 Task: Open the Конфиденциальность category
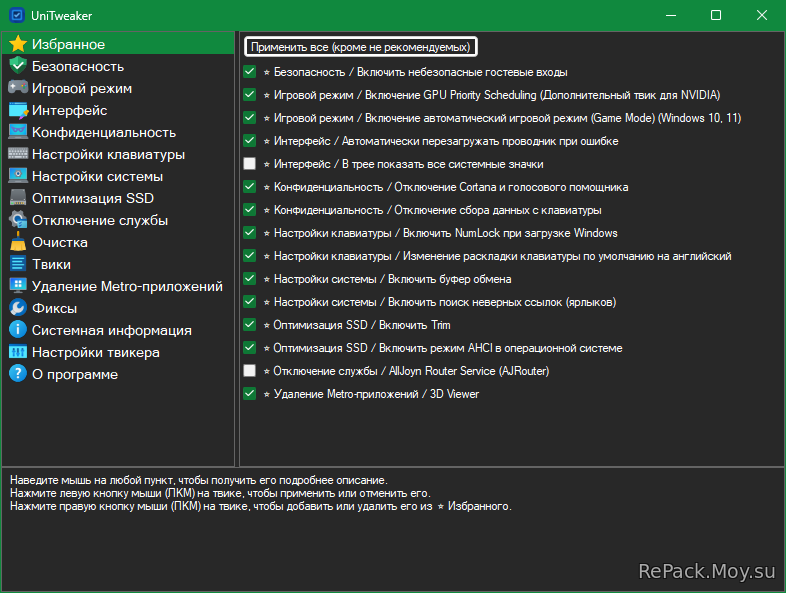[103, 132]
